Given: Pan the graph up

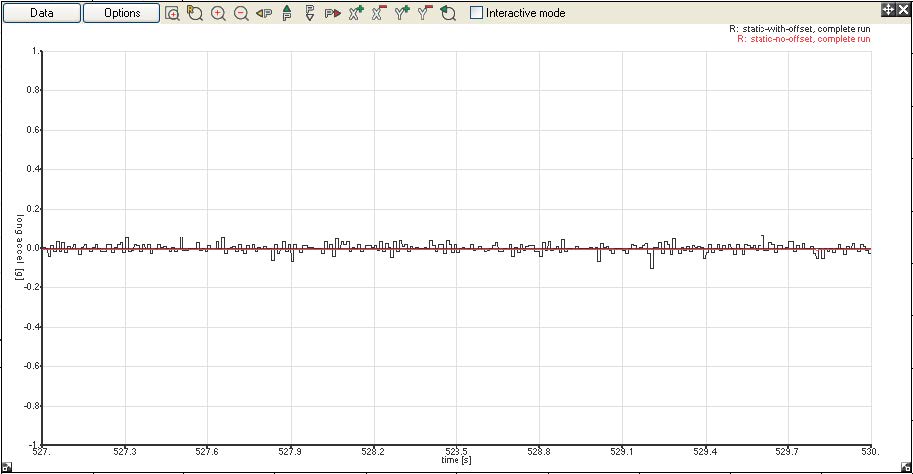Looking at the screenshot, I should (x=287, y=13).
